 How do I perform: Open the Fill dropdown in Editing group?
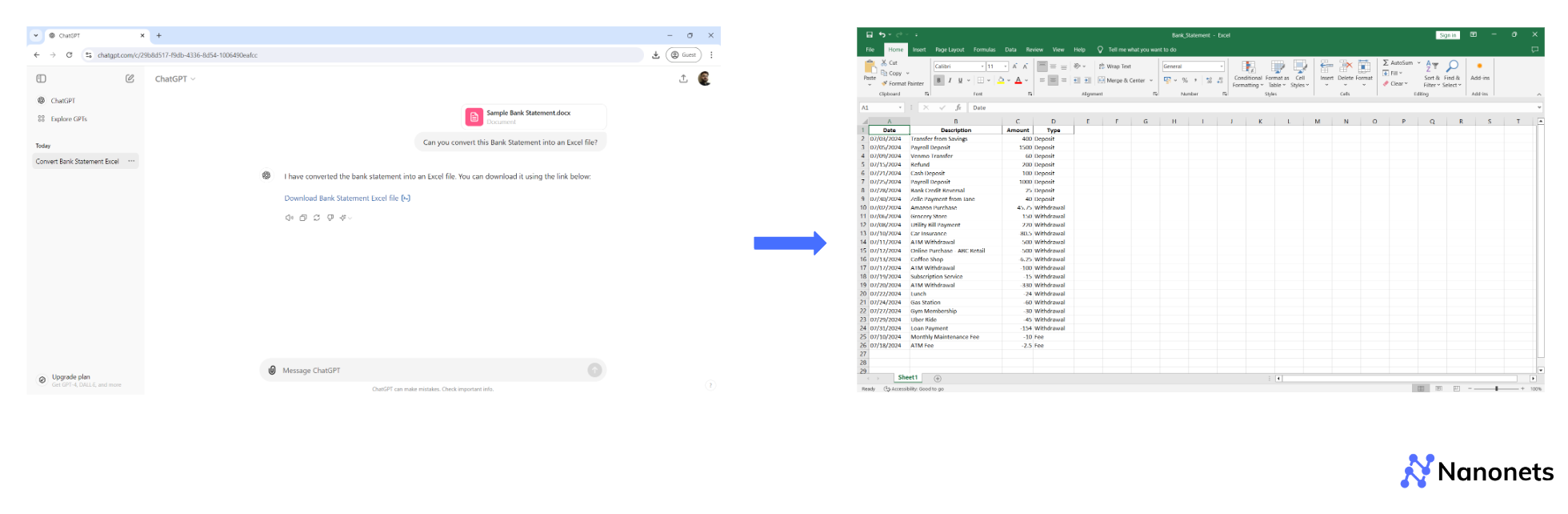pyautogui.click(x=1393, y=73)
